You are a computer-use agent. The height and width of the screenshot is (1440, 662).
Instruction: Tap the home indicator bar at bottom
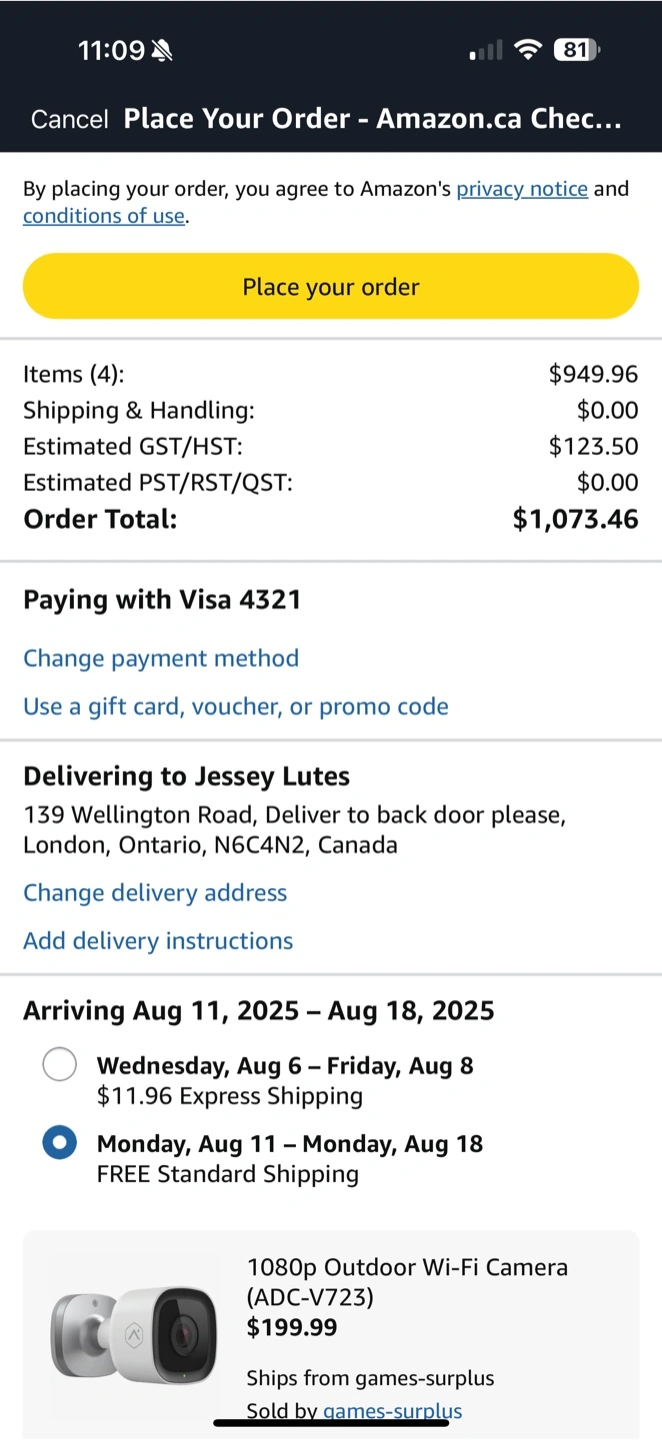[331, 1422]
